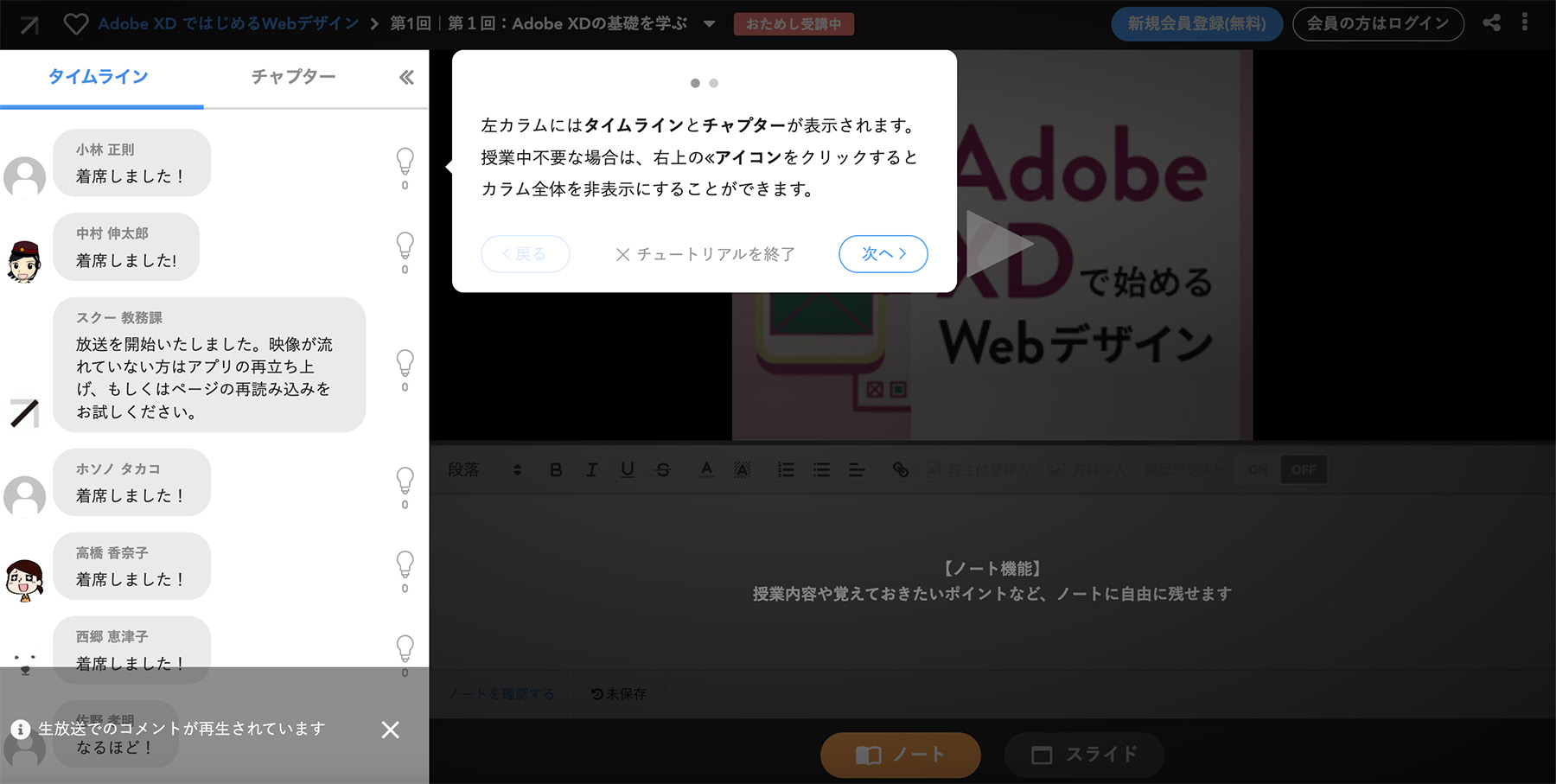Click the Schoo logo icon at top left
Image resolution: width=1556 pixels, height=784 pixels.
(x=29, y=24)
